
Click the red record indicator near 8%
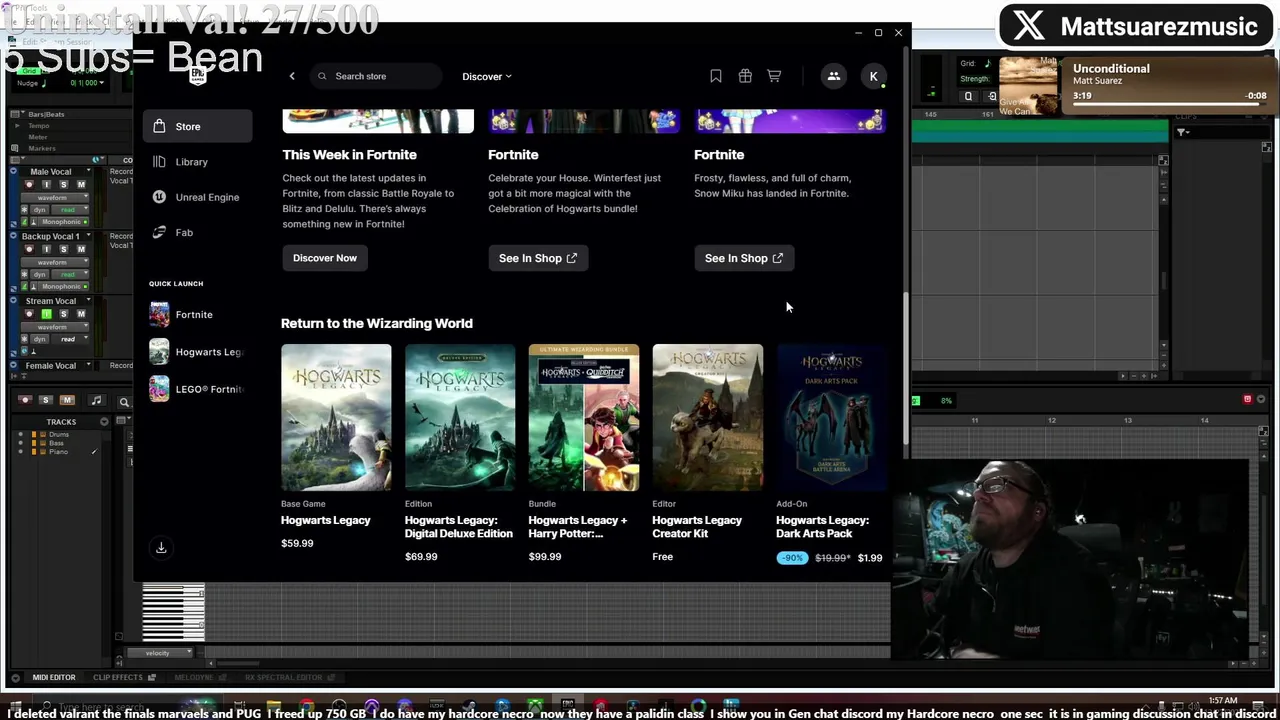pos(1247,400)
